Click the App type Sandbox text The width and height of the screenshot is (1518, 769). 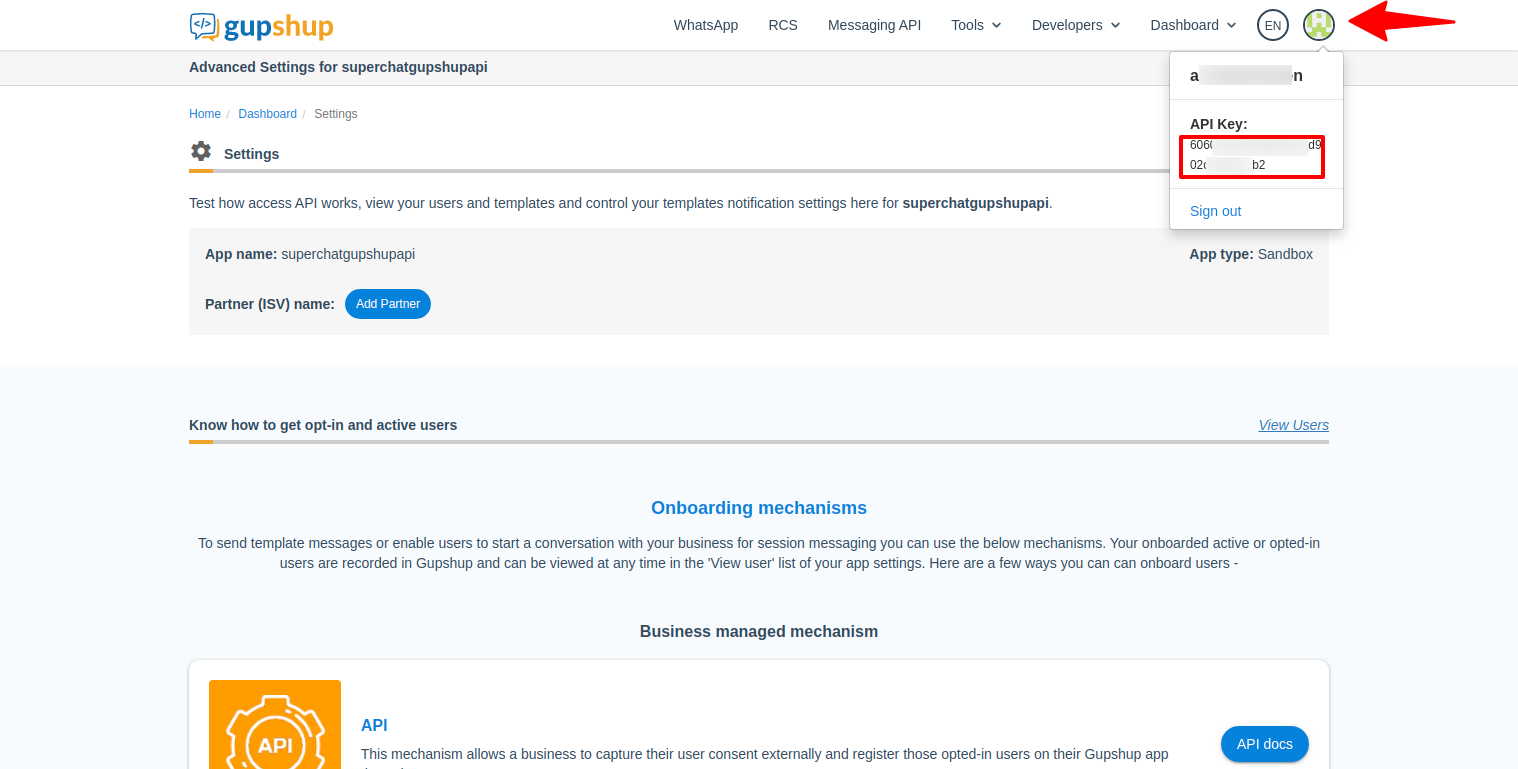pos(1251,254)
